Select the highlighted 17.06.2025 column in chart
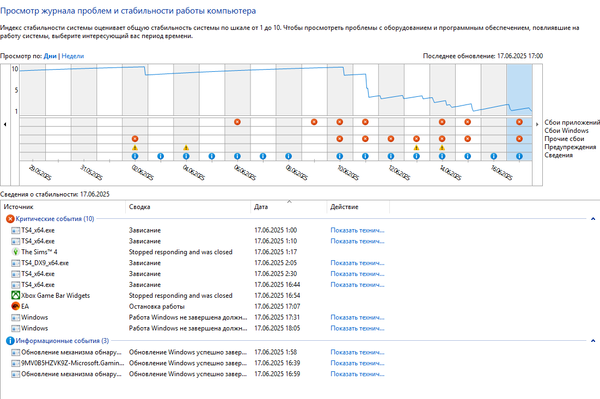This screenshot has height=399, width=600. (x=519, y=112)
